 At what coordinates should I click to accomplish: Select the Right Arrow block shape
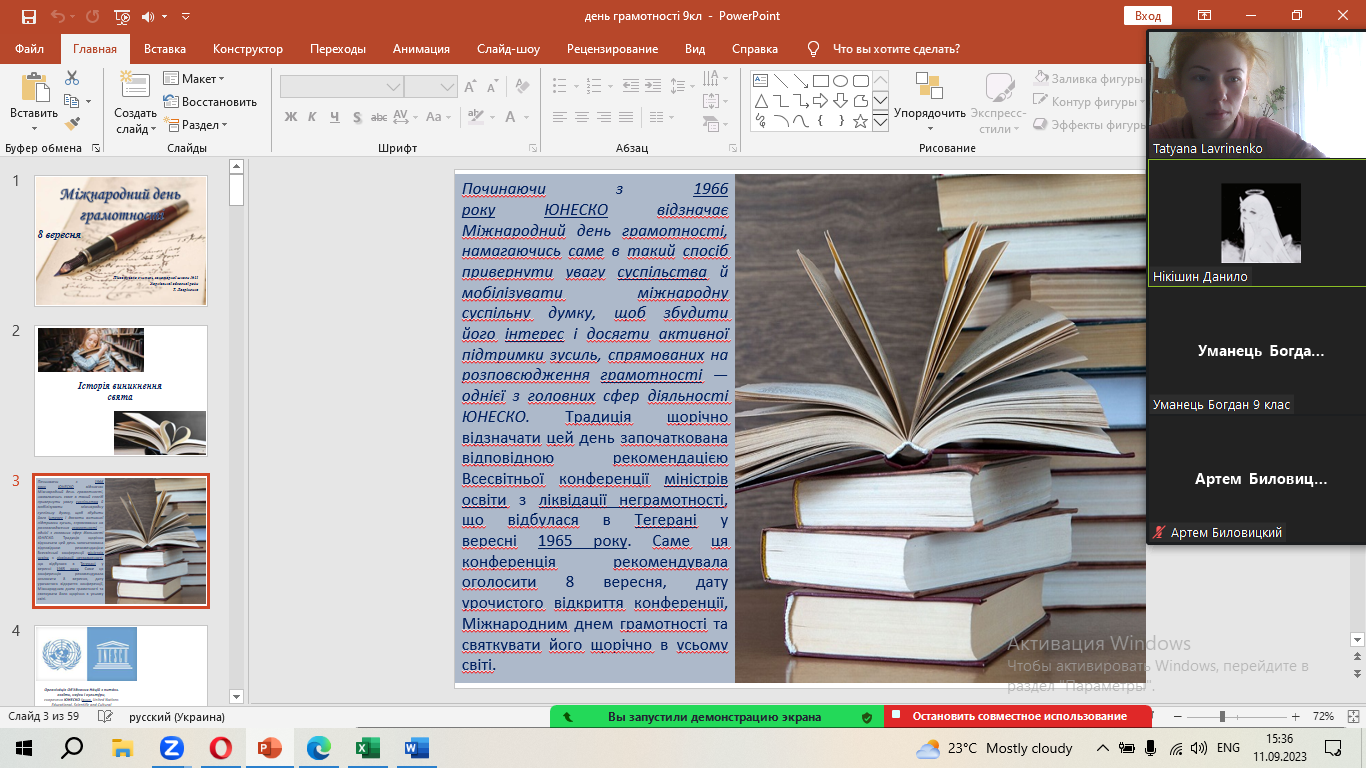(820, 101)
